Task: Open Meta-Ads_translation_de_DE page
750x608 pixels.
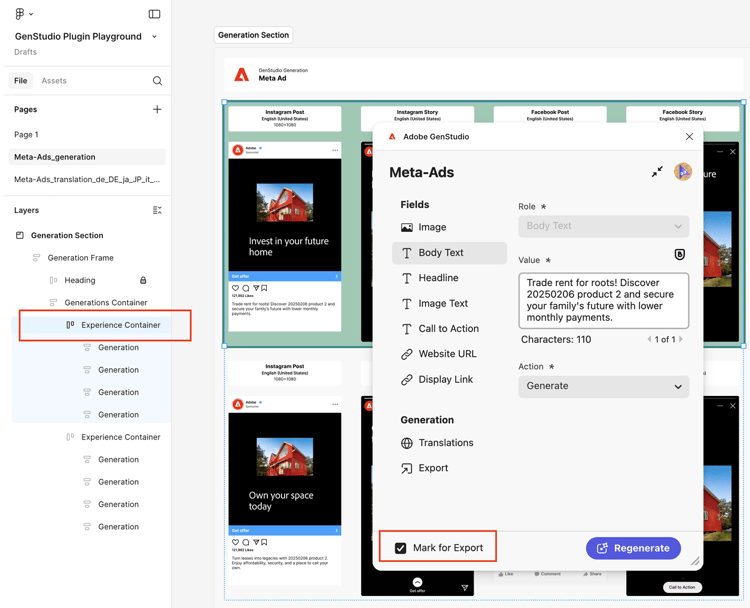Action: [87, 179]
